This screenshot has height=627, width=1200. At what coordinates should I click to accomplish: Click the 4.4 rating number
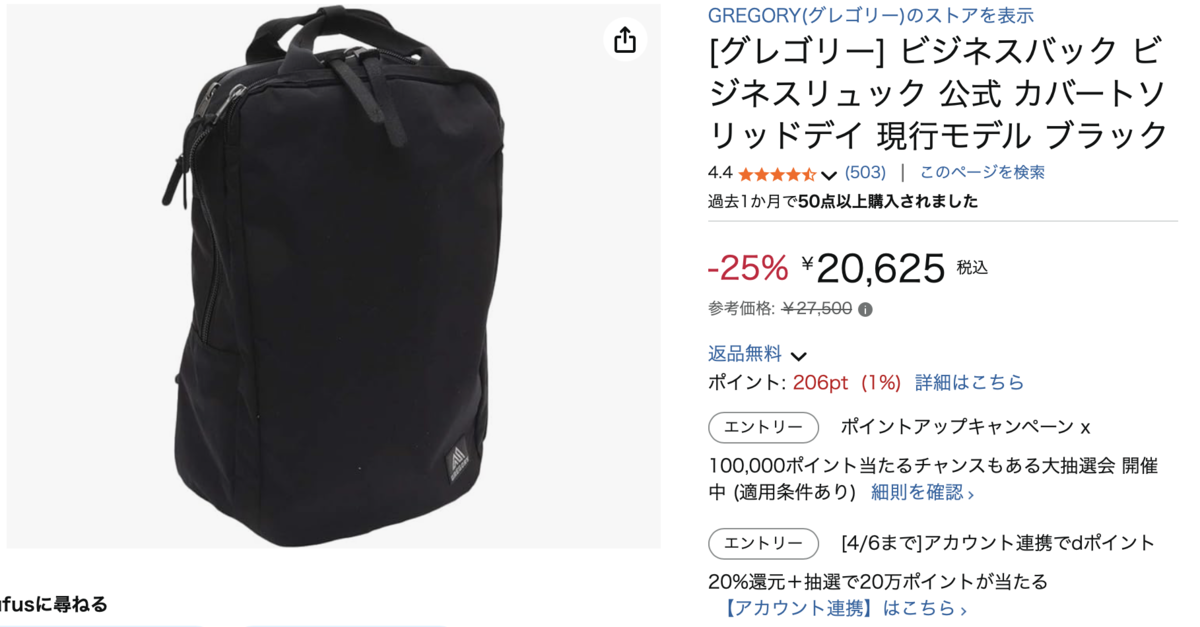click(720, 172)
